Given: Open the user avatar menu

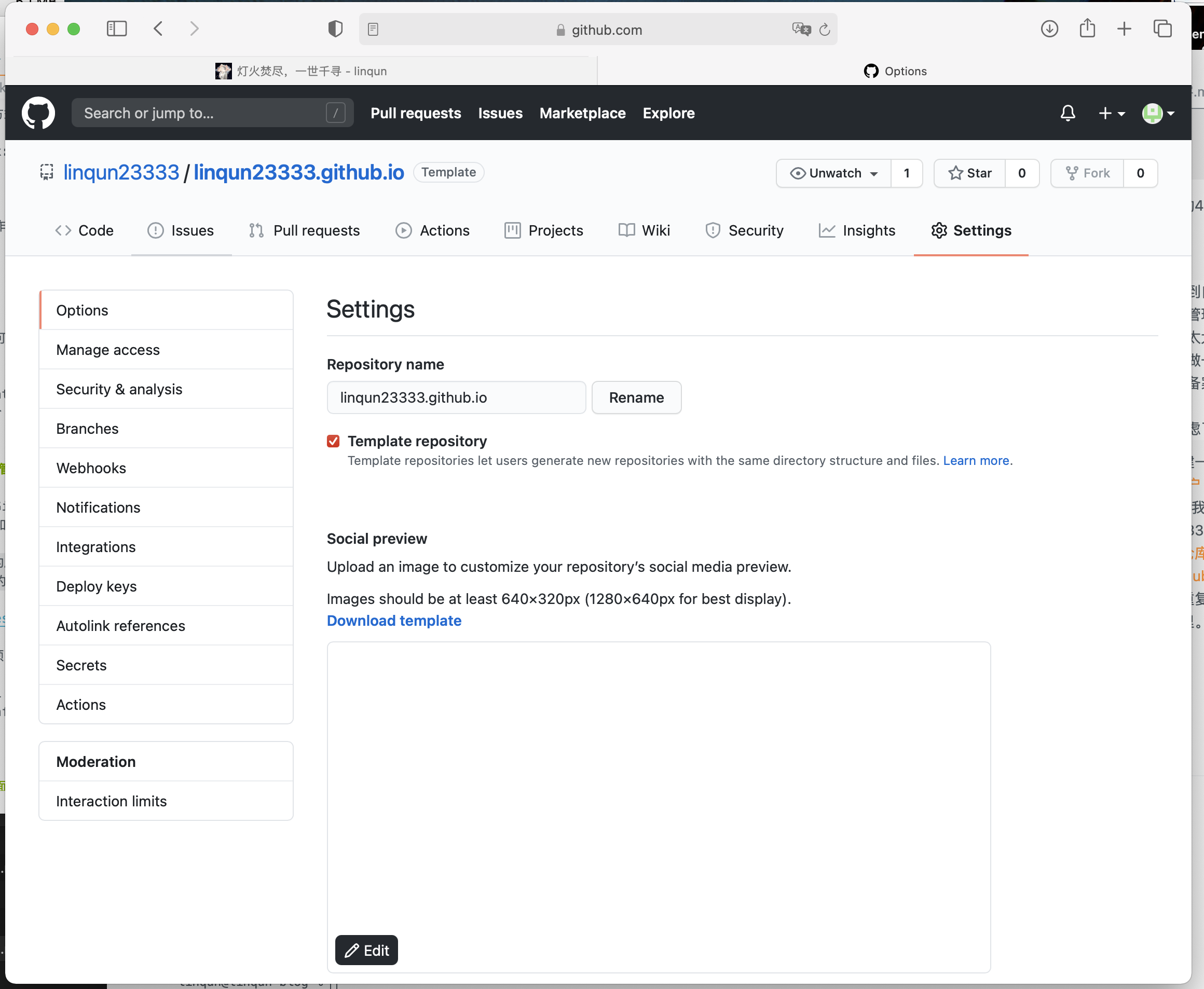Looking at the screenshot, I should click(x=1158, y=113).
